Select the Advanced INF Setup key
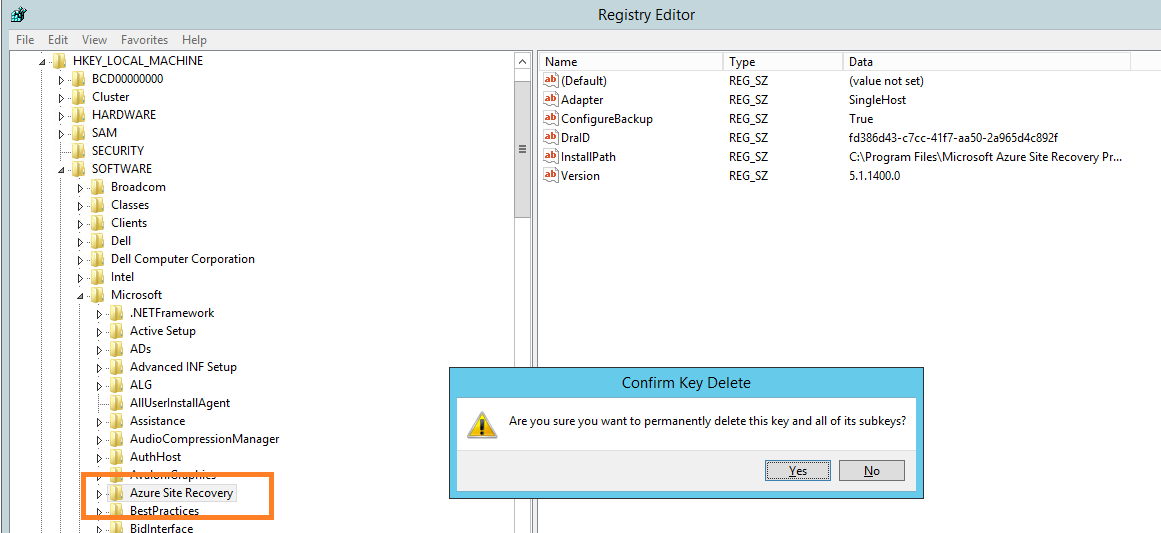 point(183,366)
